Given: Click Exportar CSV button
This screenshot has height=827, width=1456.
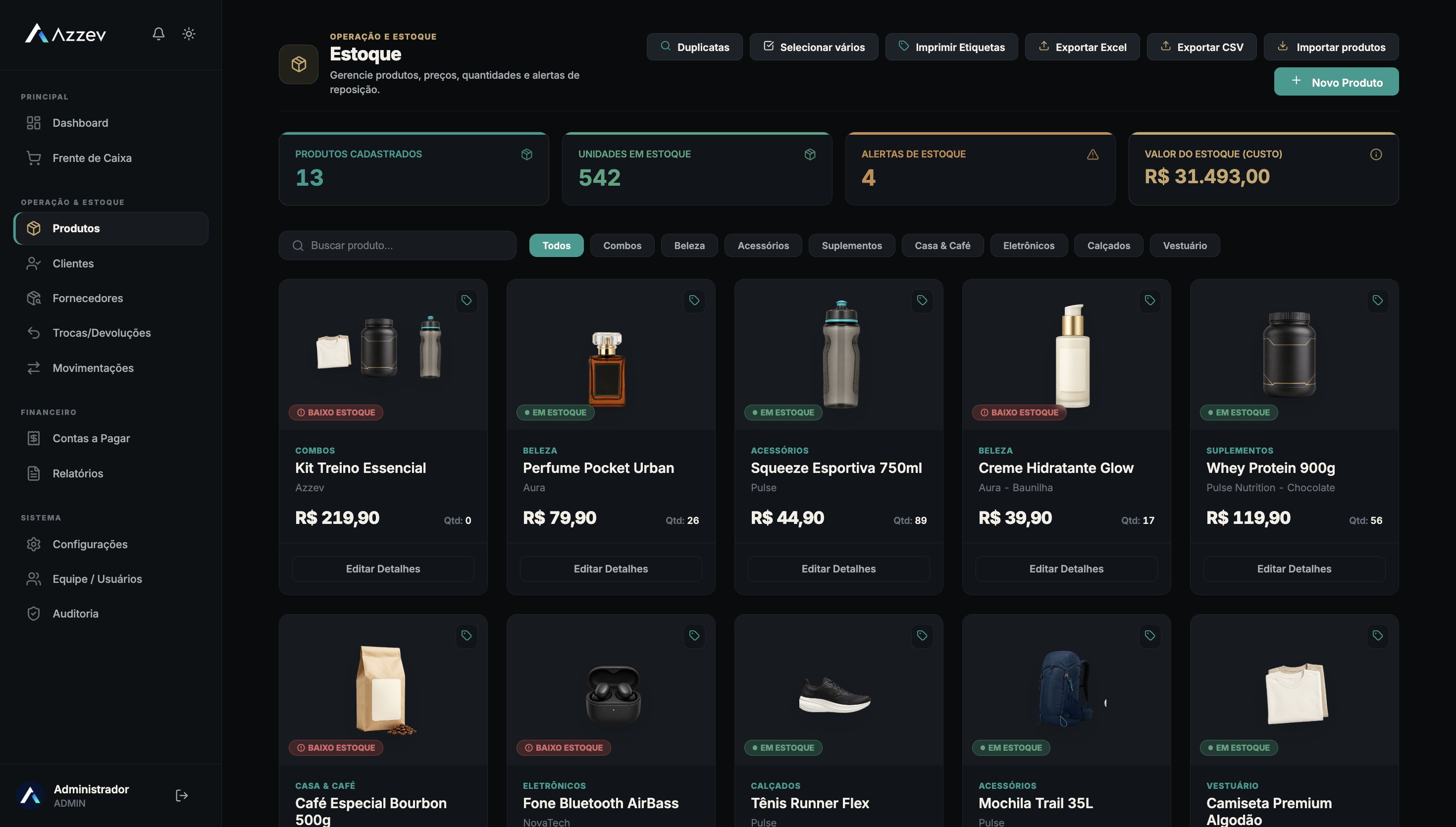Looking at the screenshot, I should point(1201,47).
